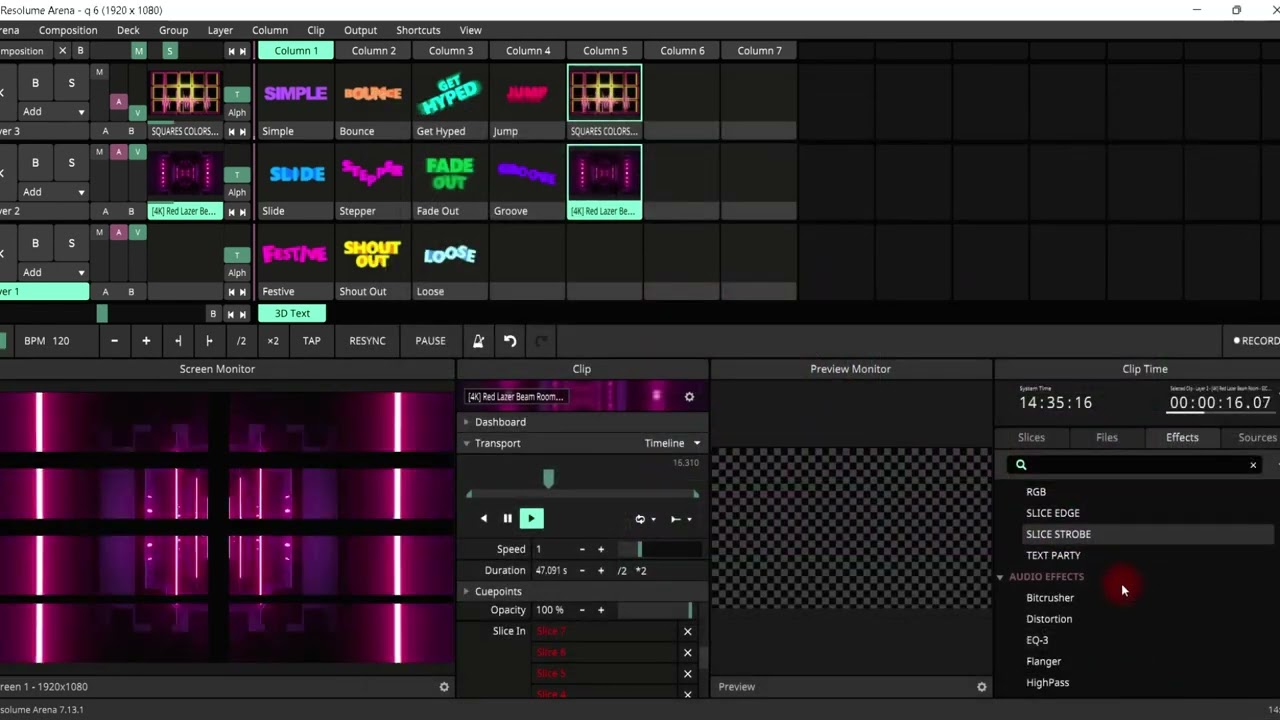Toggle Solo S on Layer 2
Image resolution: width=1280 pixels, height=720 pixels.
71,162
